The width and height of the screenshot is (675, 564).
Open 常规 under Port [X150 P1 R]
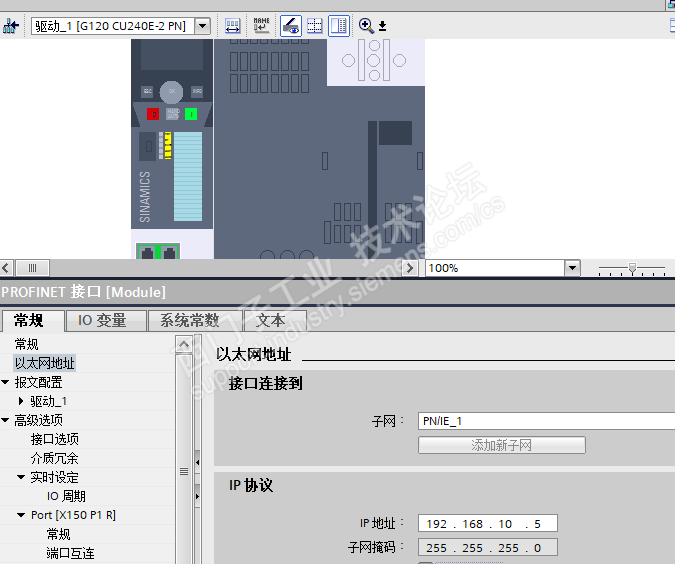tap(58, 534)
